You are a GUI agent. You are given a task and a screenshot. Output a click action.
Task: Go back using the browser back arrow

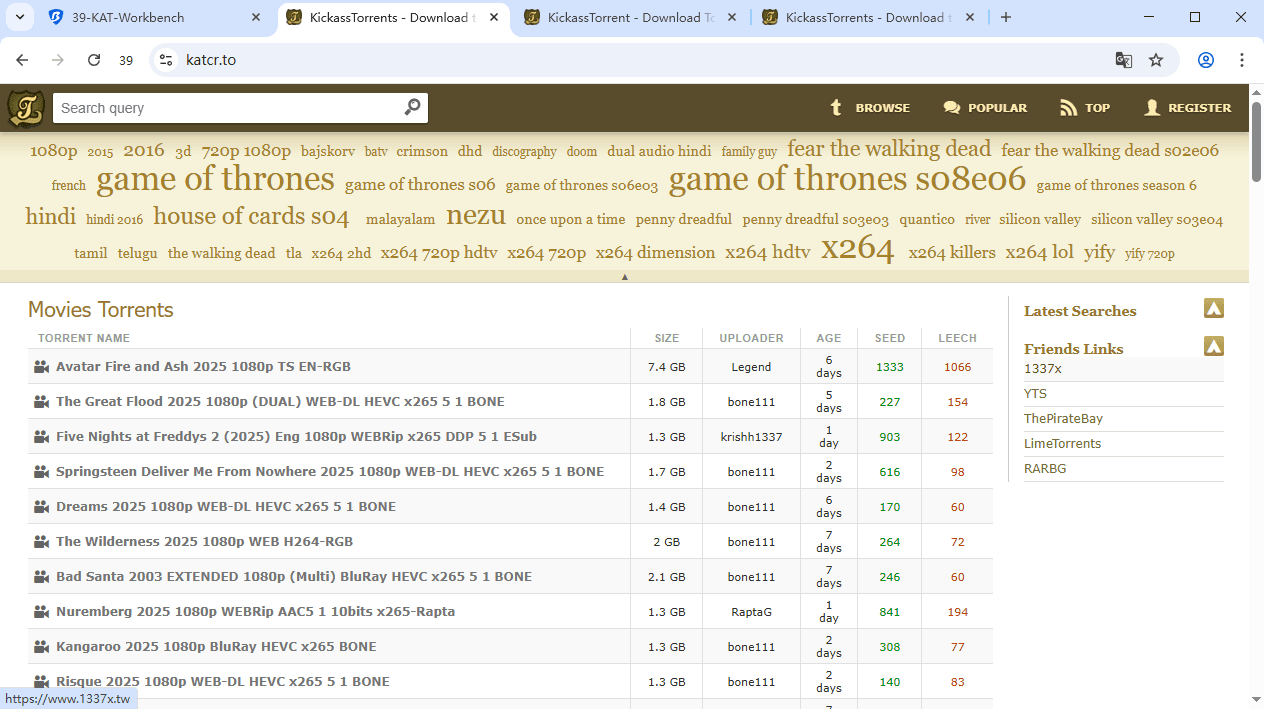coord(22,60)
